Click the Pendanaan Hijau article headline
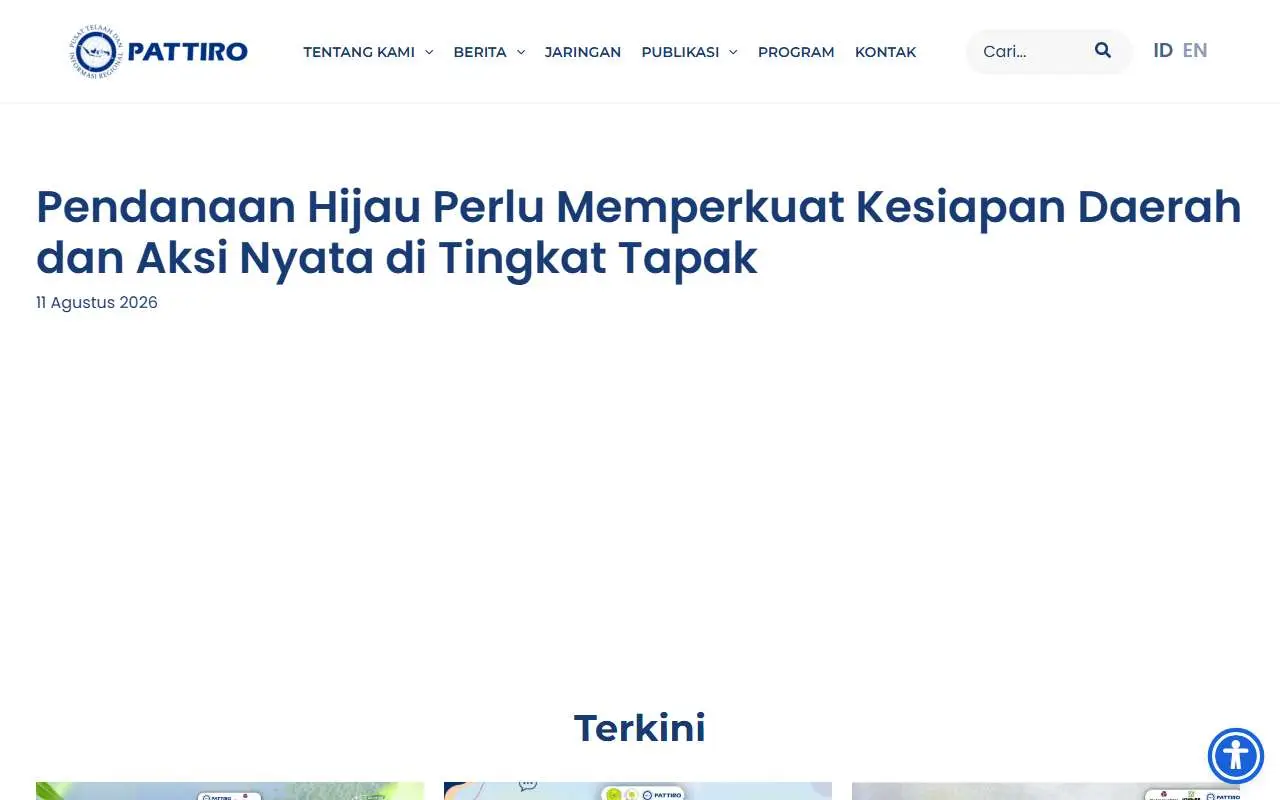Image resolution: width=1280 pixels, height=800 pixels. [x=639, y=232]
